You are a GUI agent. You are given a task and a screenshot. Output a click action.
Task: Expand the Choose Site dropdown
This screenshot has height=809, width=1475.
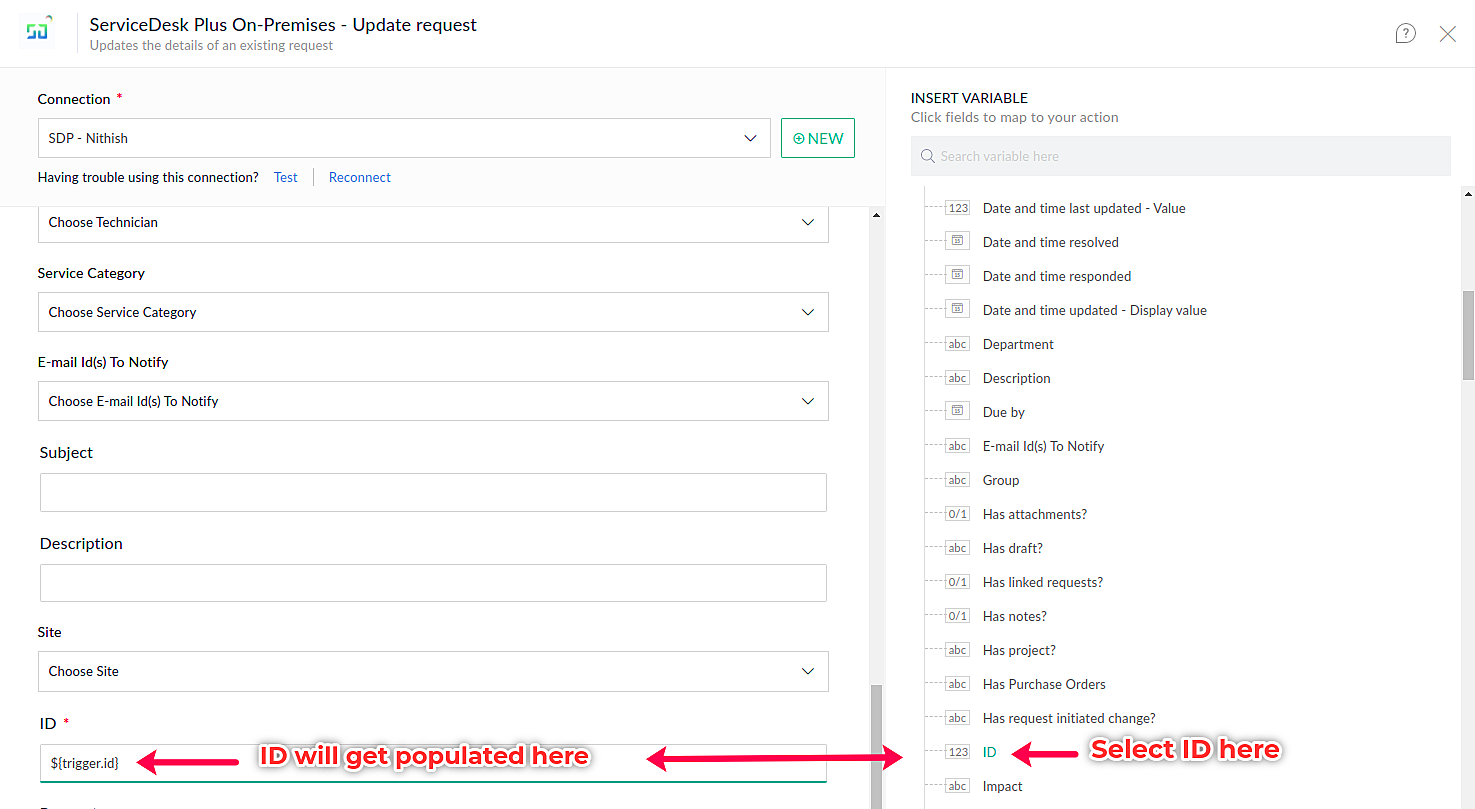pyautogui.click(x=433, y=671)
